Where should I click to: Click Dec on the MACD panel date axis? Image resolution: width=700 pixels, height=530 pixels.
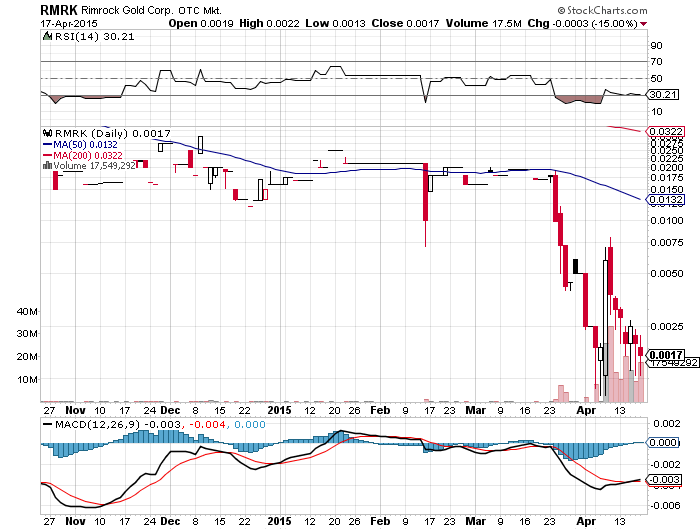[x=170, y=521]
